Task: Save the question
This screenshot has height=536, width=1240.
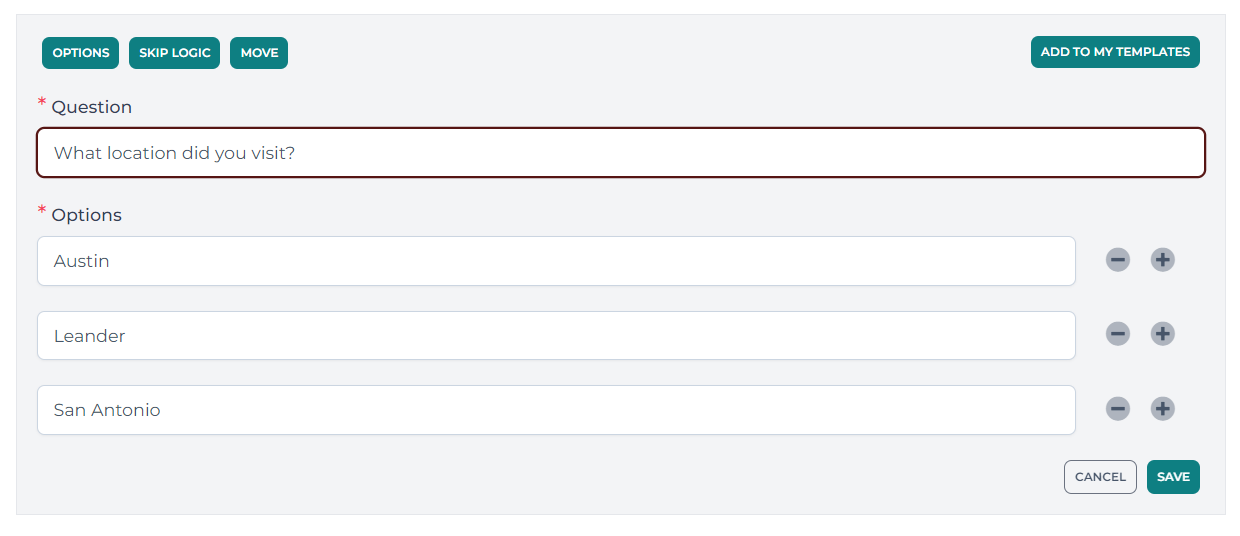Action: click(1173, 477)
